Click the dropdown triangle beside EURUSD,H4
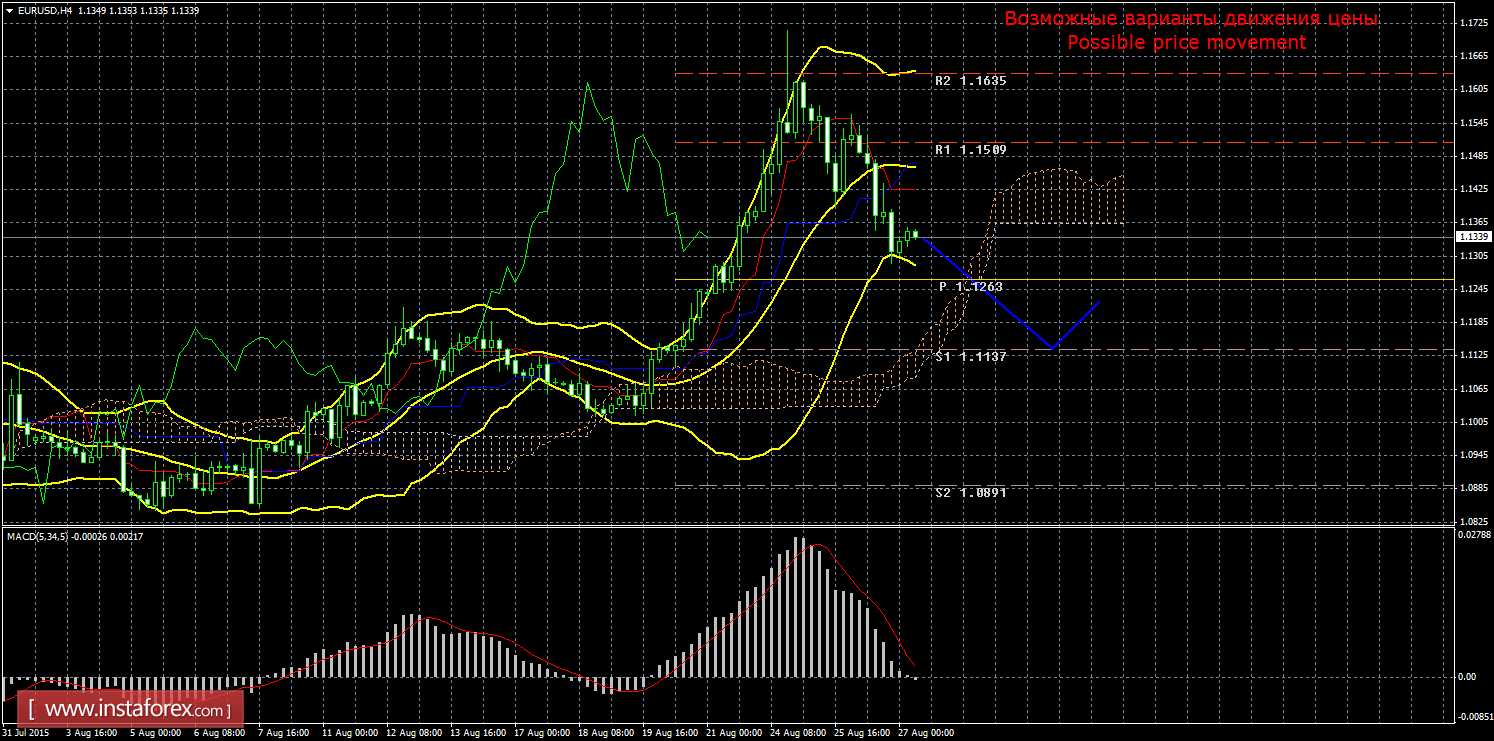 click(9, 10)
